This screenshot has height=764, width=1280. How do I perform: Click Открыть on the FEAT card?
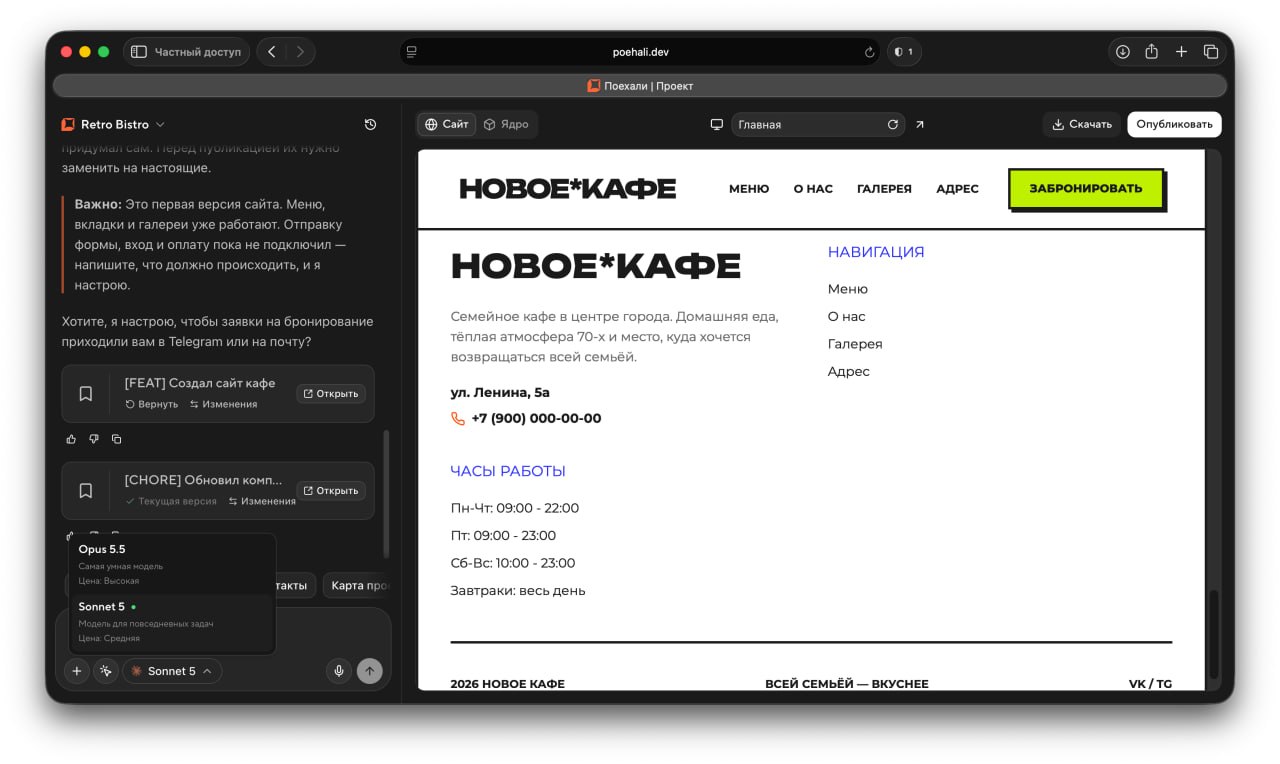(331, 394)
